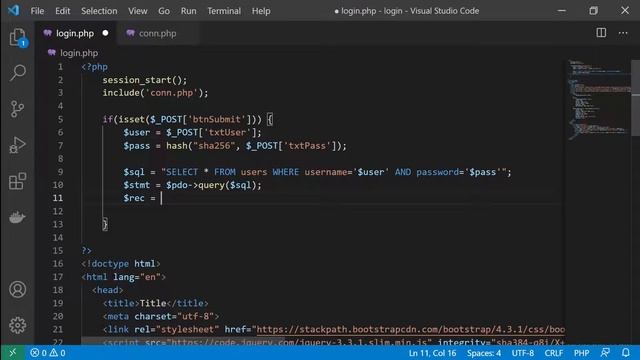Image resolution: width=640 pixels, height=360 pixels.
Task: Click the $user = $_POST line
Action: pos(192,132)
